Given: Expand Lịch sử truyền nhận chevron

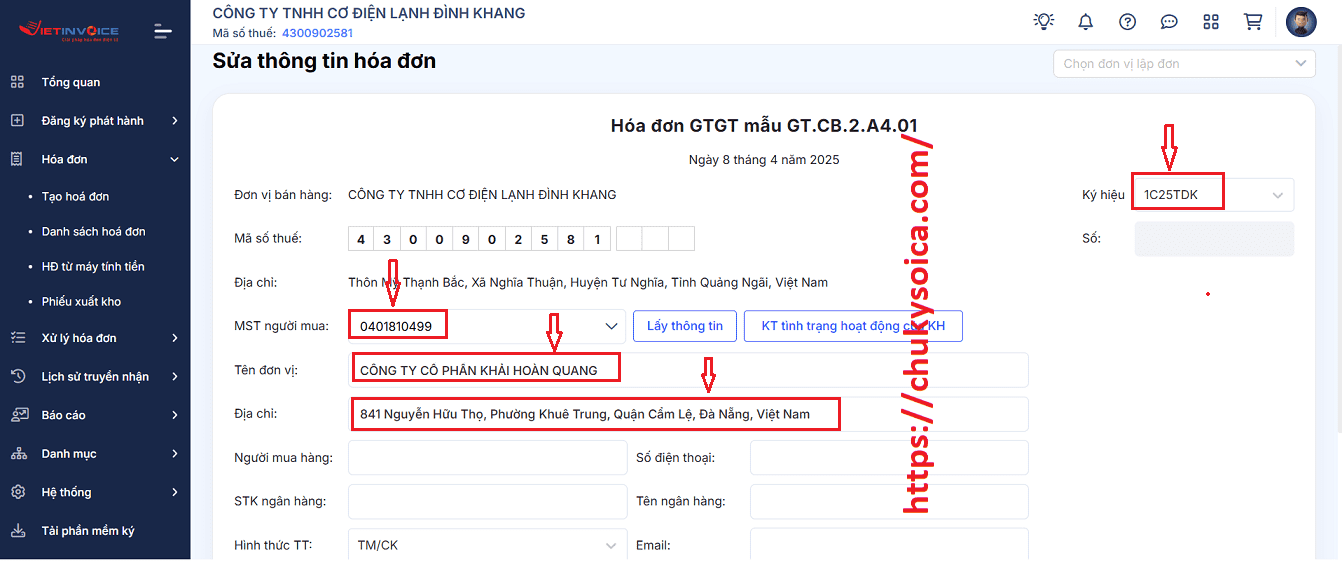Looking at the screenshot, I should point(175,376).
